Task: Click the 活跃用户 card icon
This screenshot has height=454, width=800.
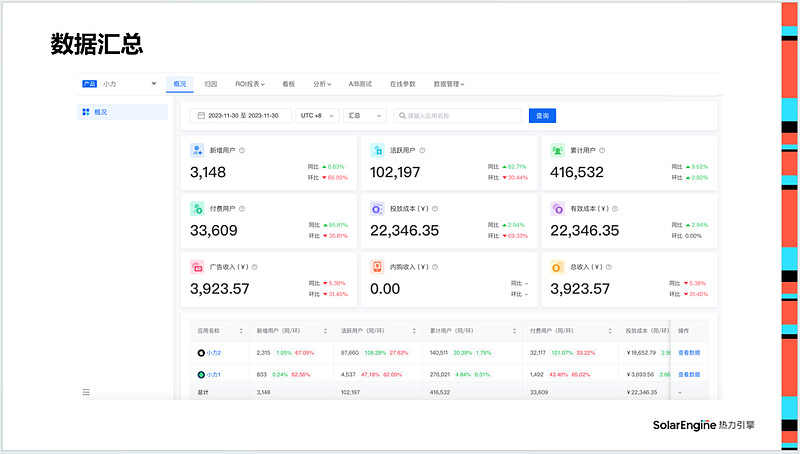Action: point(377,150)
